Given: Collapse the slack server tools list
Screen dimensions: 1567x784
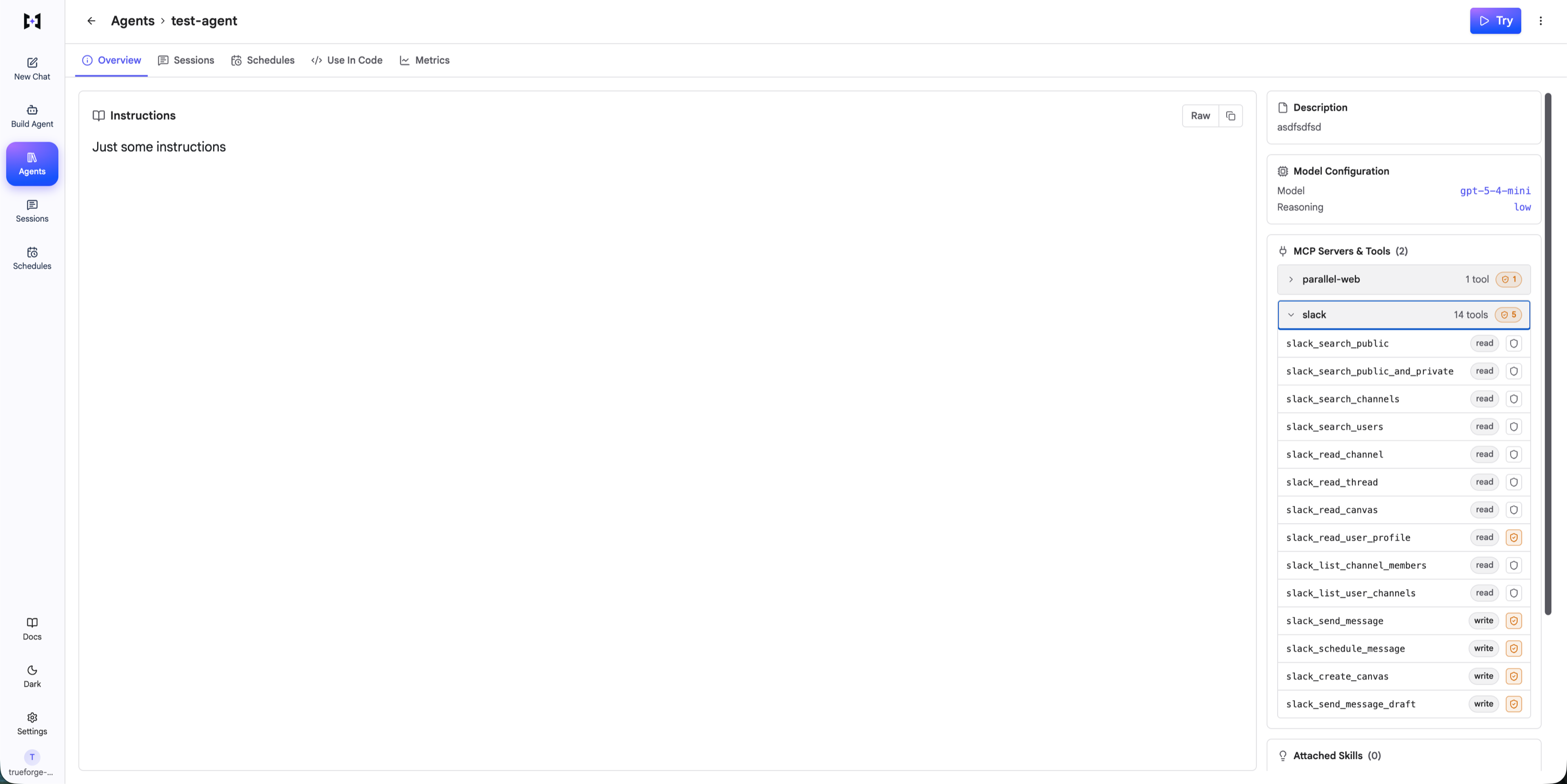Looking at the screenshot, I should (1403, 314).
